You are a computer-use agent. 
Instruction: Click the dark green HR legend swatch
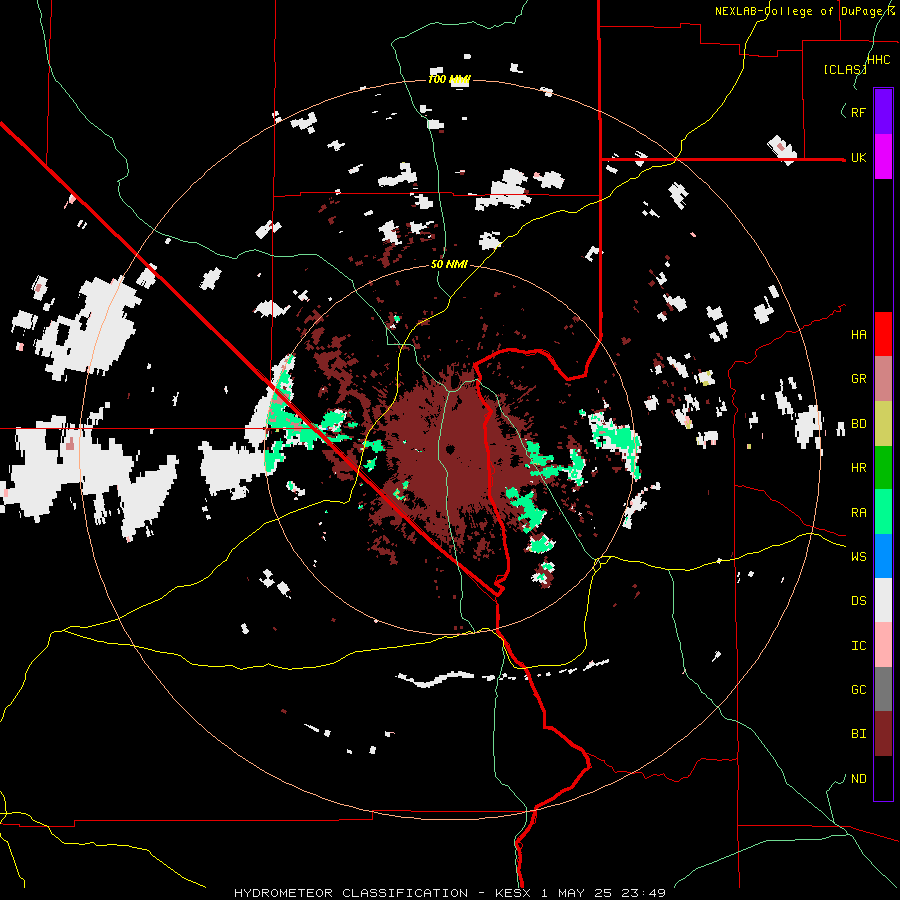click(883, 468)
